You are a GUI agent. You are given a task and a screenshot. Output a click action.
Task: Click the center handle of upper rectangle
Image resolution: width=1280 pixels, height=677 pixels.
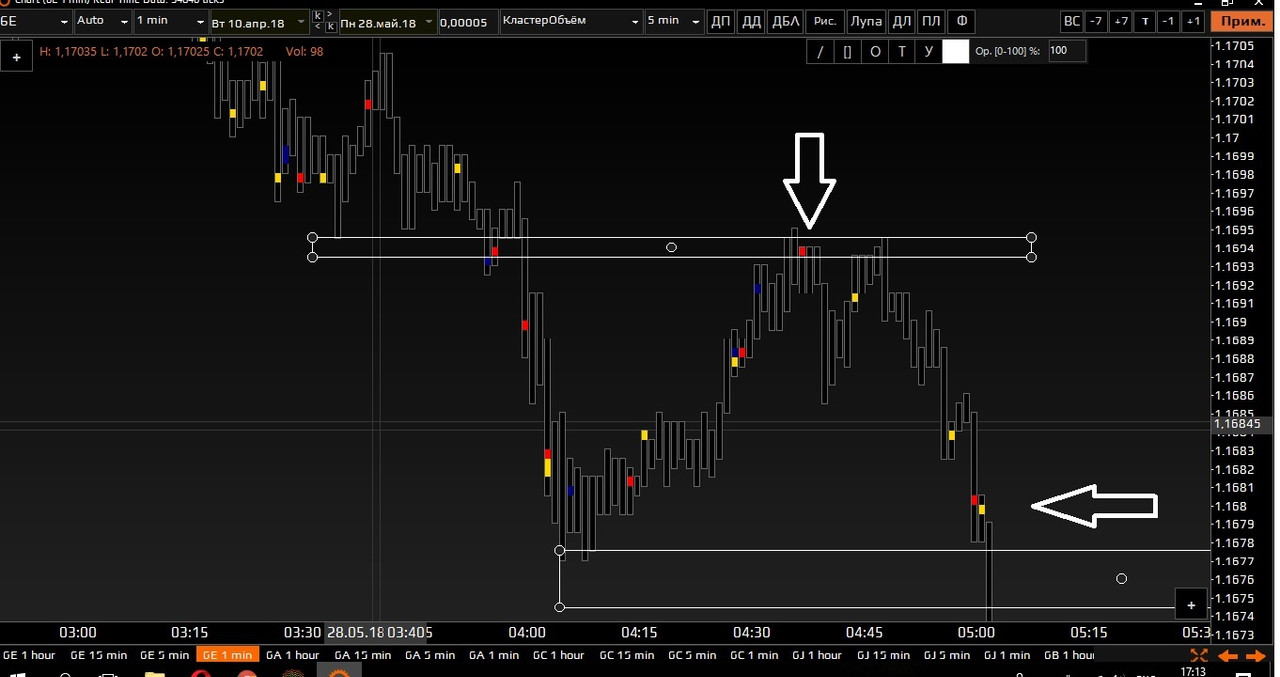(671, 247)
